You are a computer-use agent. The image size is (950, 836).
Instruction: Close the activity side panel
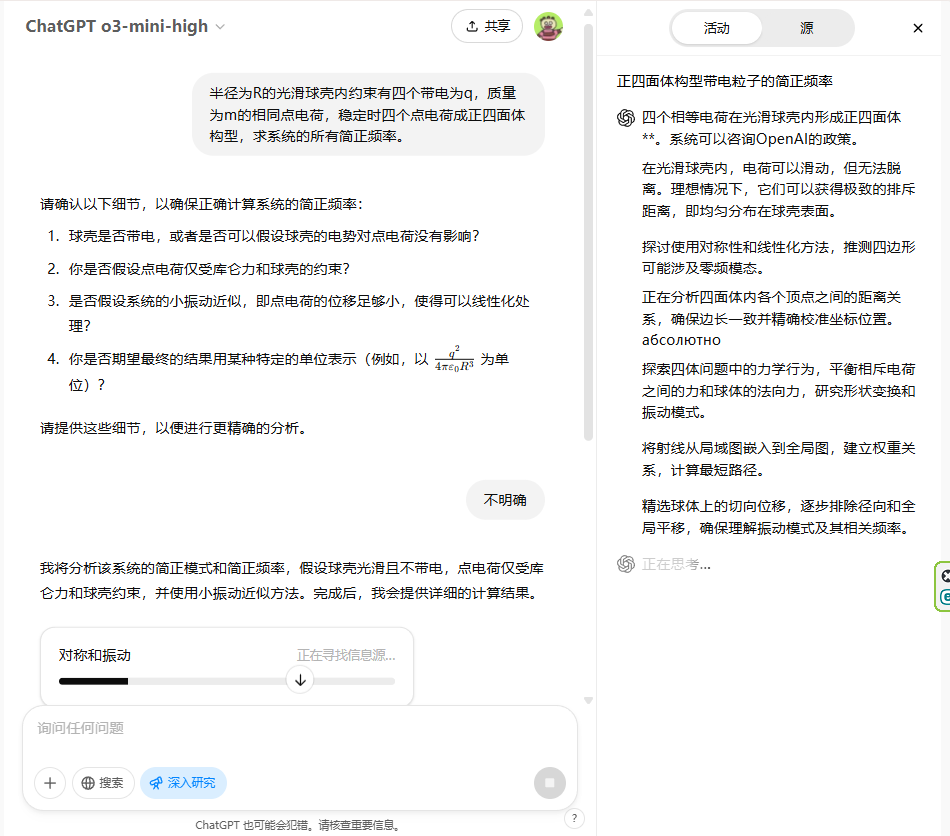coord(918,28)
